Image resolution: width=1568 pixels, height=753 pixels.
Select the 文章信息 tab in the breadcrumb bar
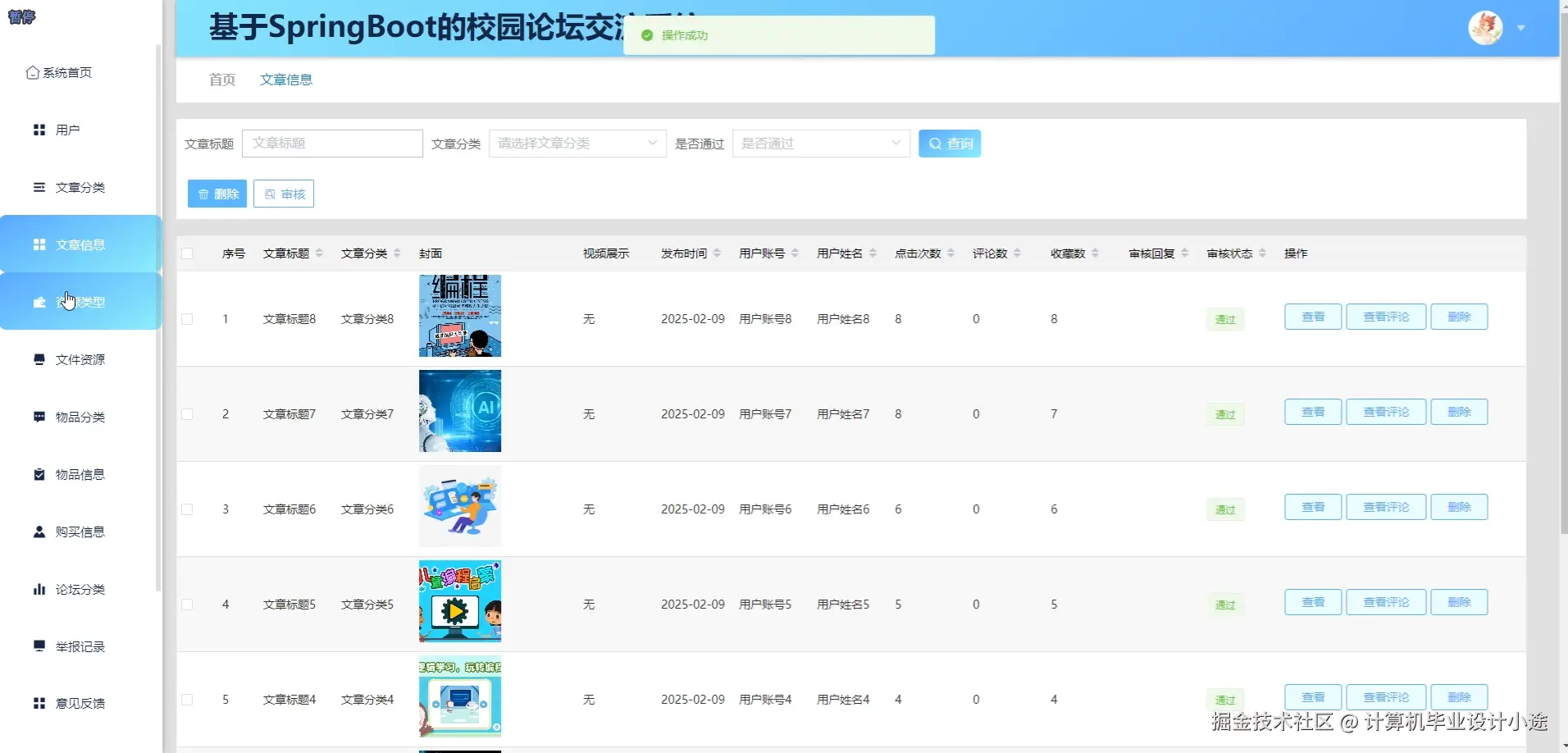click(x=285, y=79)
